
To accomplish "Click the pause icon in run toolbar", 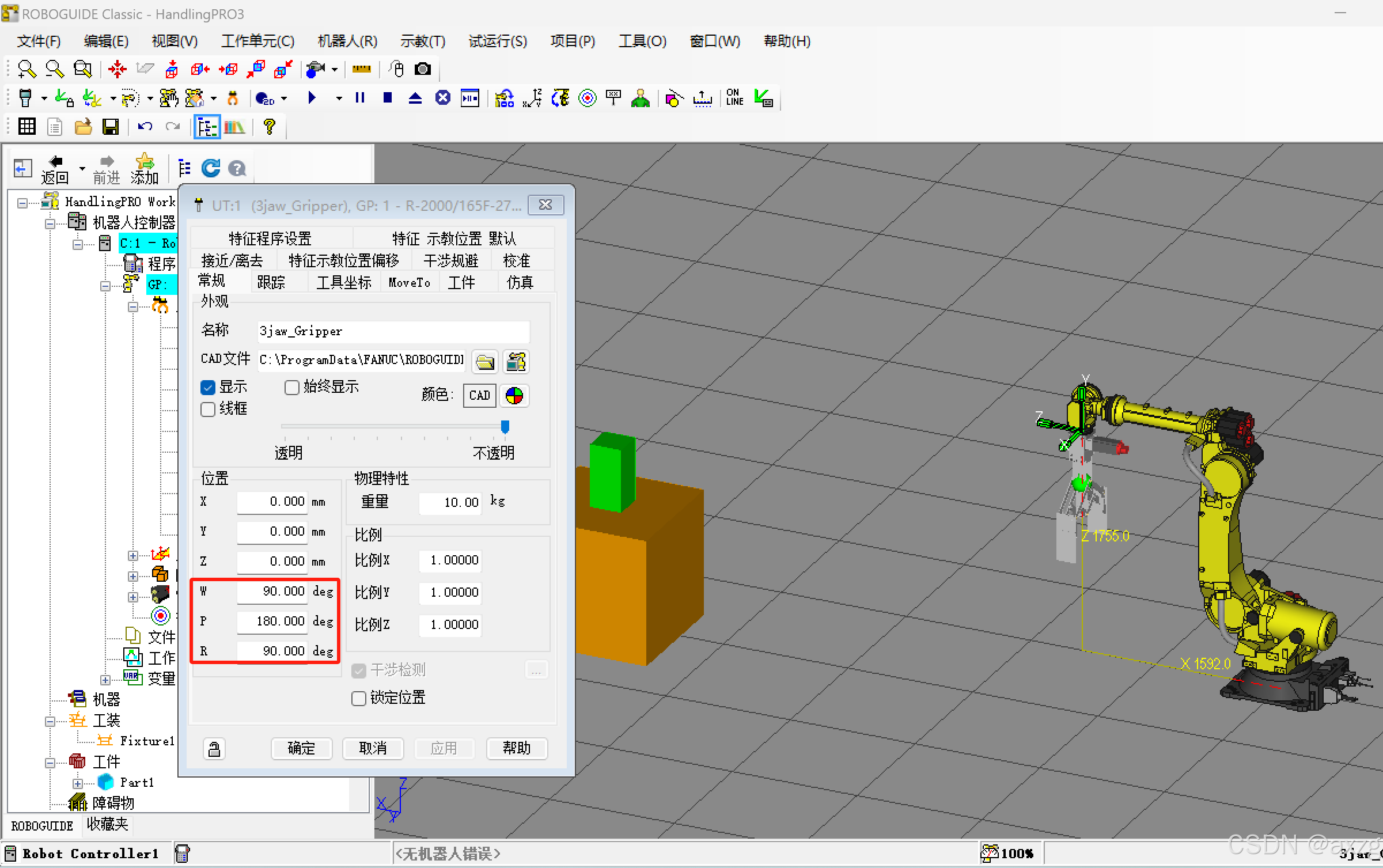I will (x=360, y=98).
